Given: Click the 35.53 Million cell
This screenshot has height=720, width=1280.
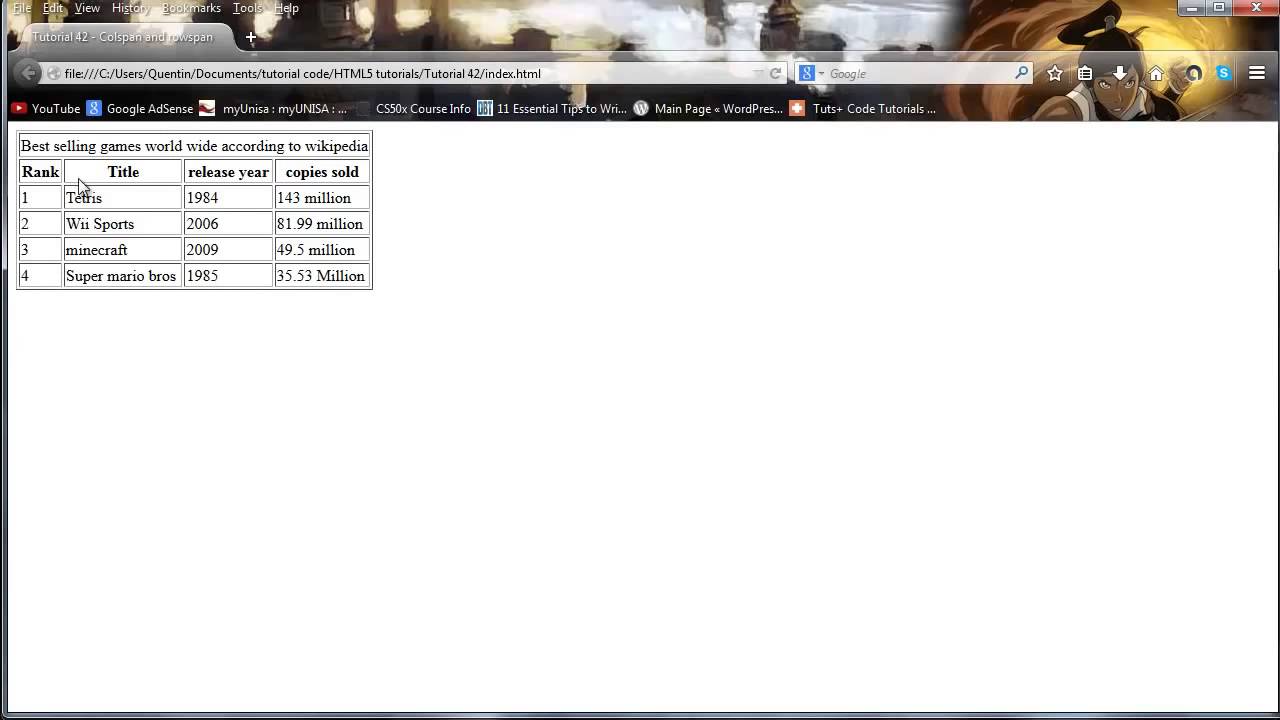Looking at the screenshot, I should tap(322, 276).
